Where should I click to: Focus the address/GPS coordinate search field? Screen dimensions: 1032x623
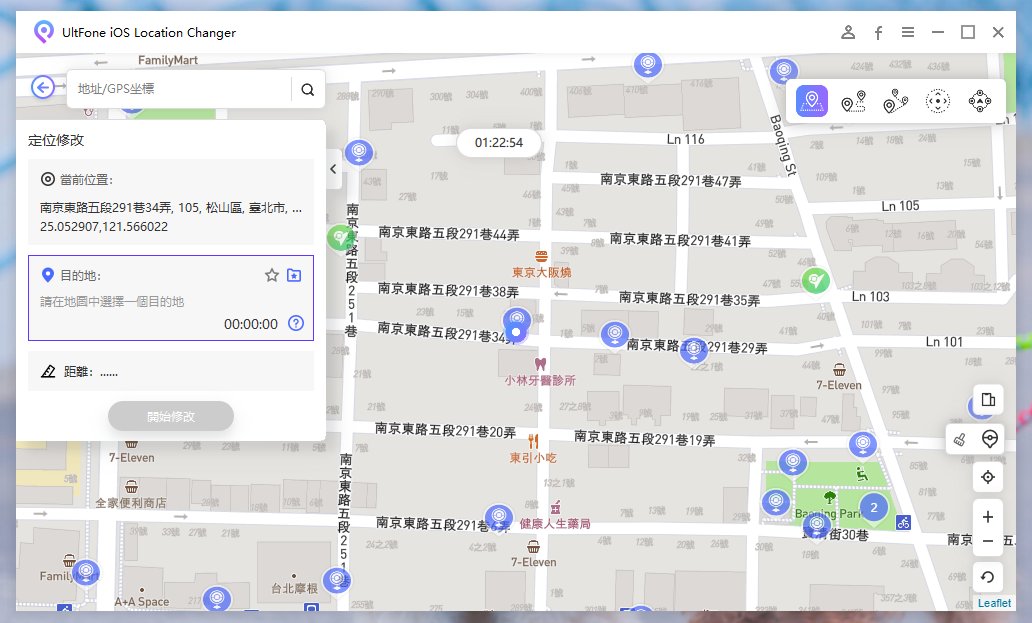coord(179,89)
